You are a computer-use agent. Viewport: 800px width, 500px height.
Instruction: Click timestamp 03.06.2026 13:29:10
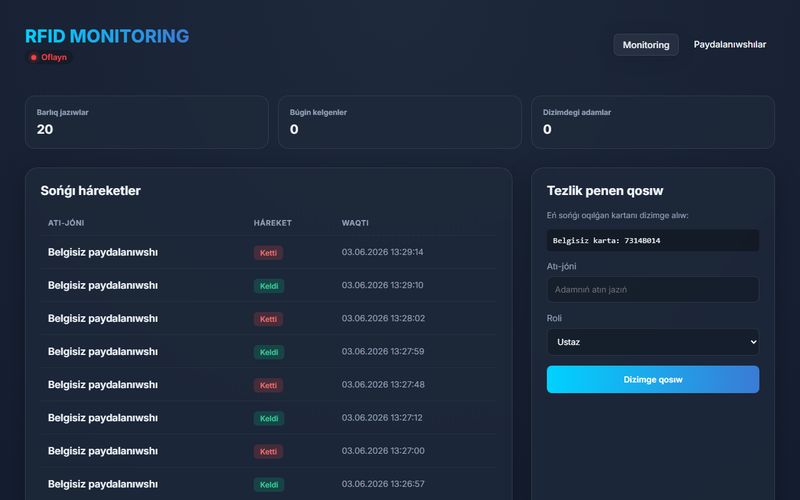pyautogui.click(x=383, y=285)
